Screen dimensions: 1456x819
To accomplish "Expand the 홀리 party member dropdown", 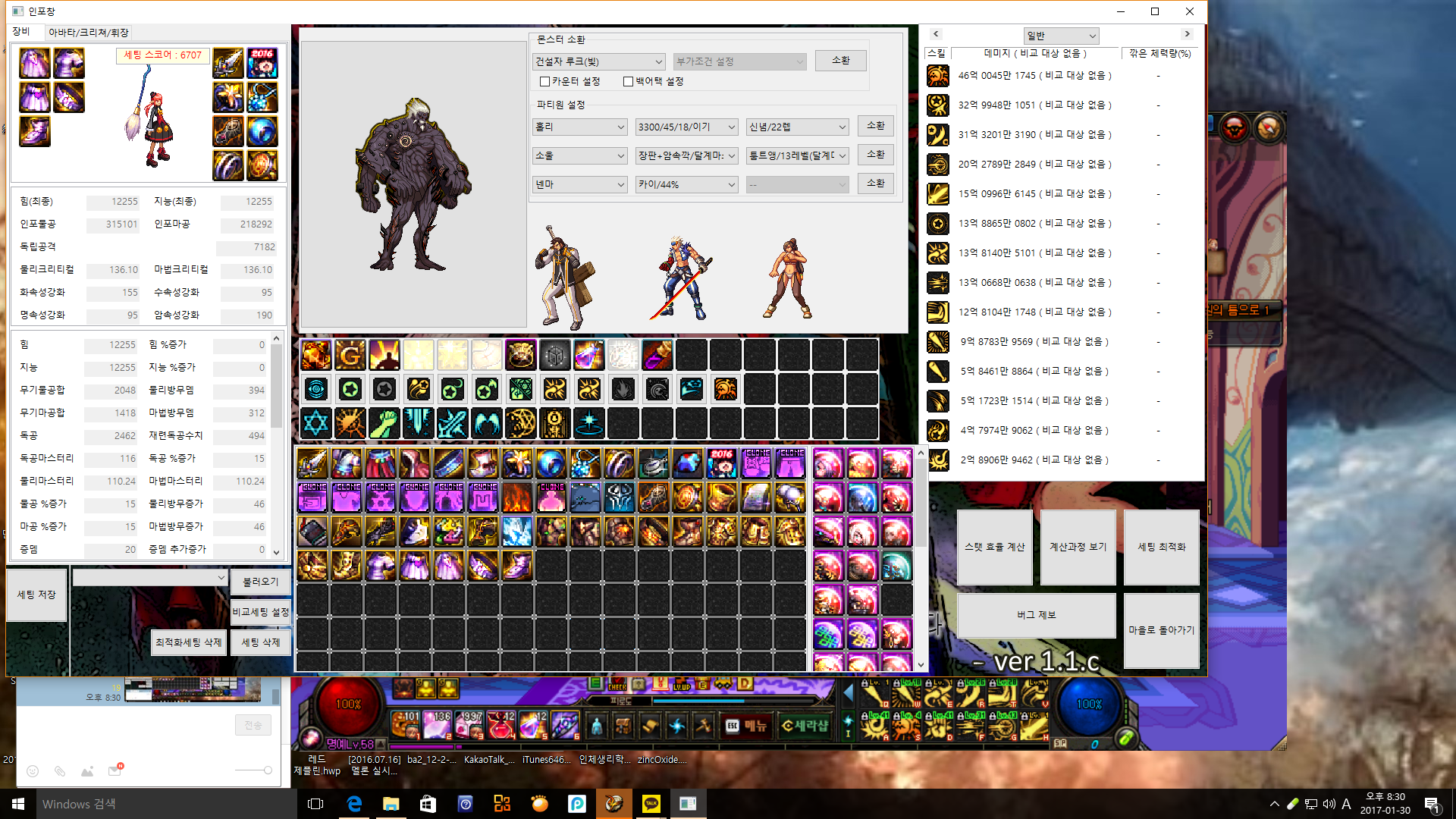I will click(580, 127).
